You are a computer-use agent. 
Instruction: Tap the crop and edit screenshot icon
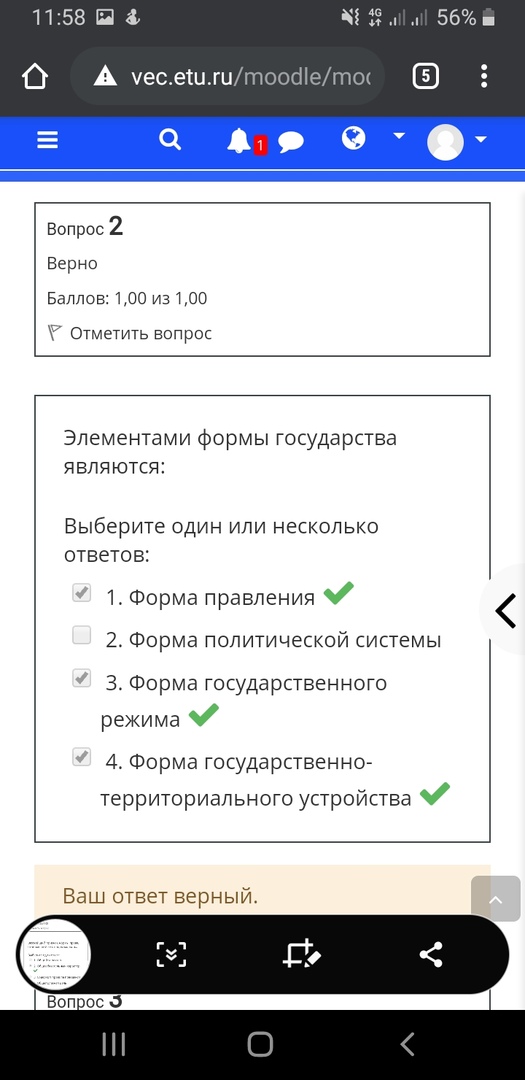pos(302,955)
